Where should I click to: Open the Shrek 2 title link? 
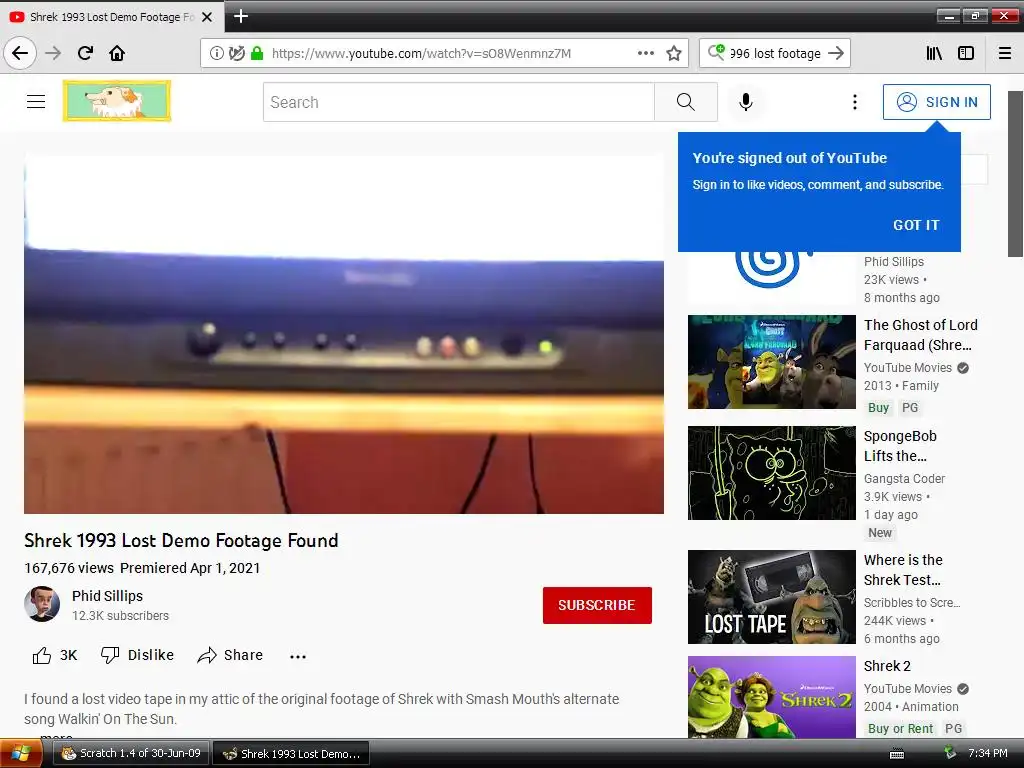pos(887,666)
